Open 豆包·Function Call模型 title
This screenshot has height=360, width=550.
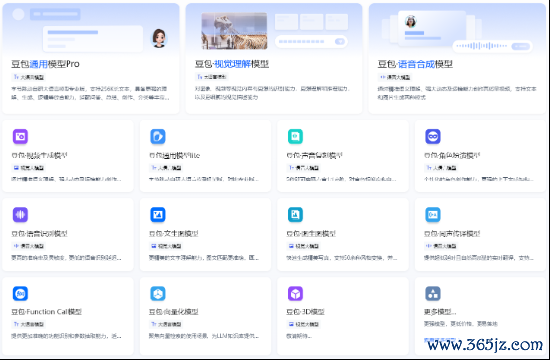tap(46, 312)
